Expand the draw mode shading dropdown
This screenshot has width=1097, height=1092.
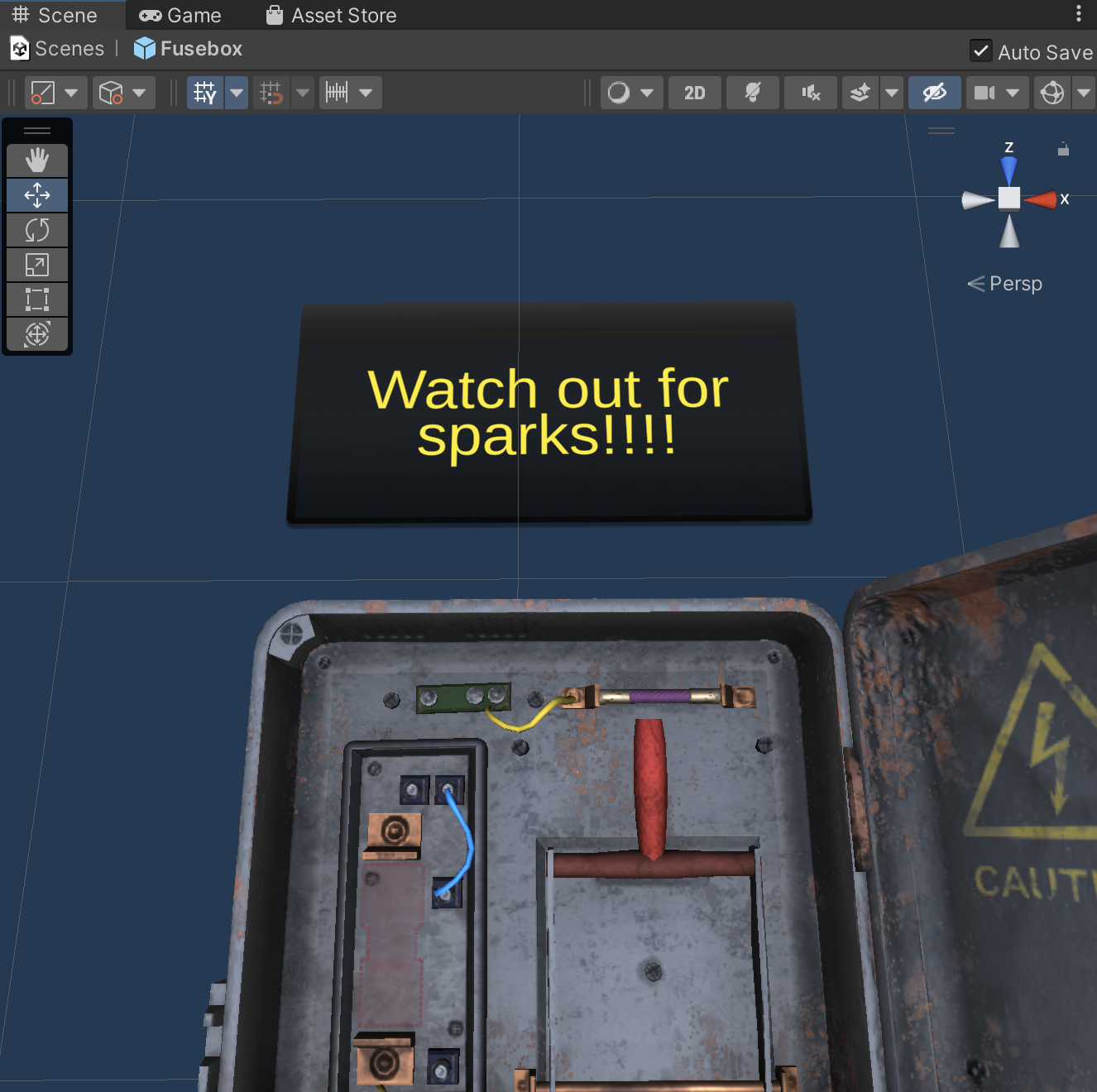tap(646, 93)
